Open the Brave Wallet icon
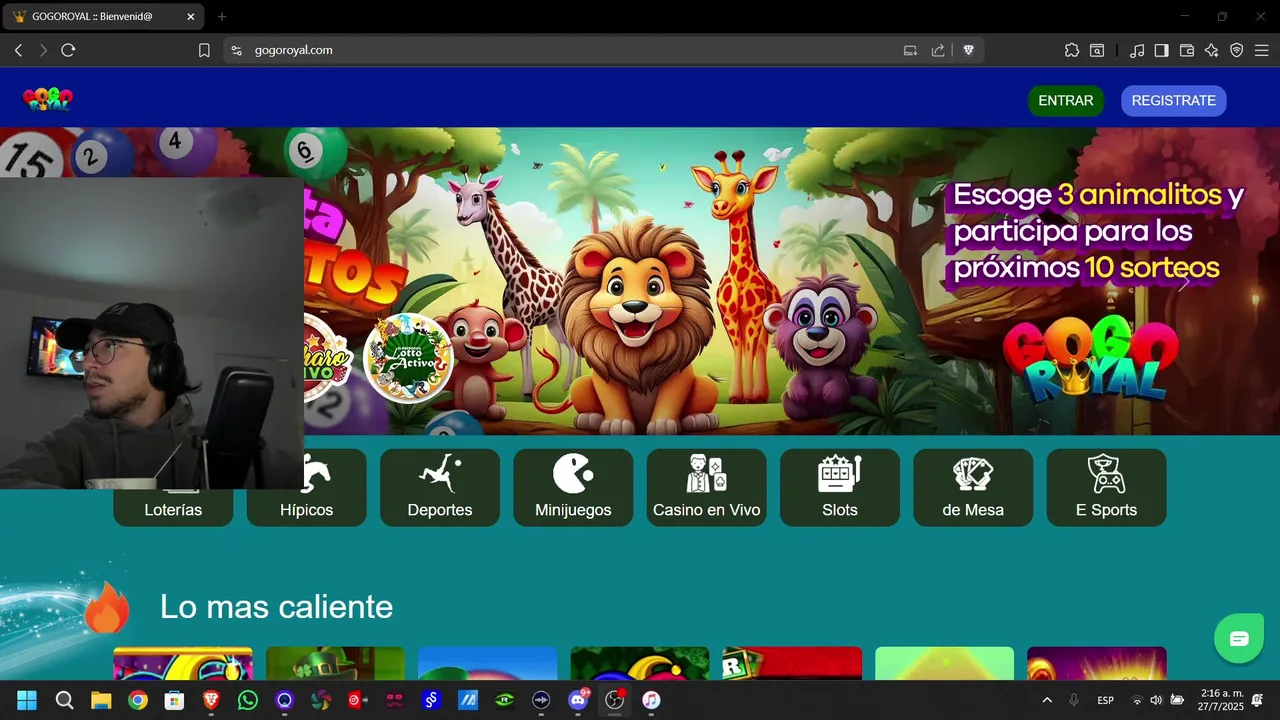The width and height of the screenshot is (1280, 720). [1187, 50]
